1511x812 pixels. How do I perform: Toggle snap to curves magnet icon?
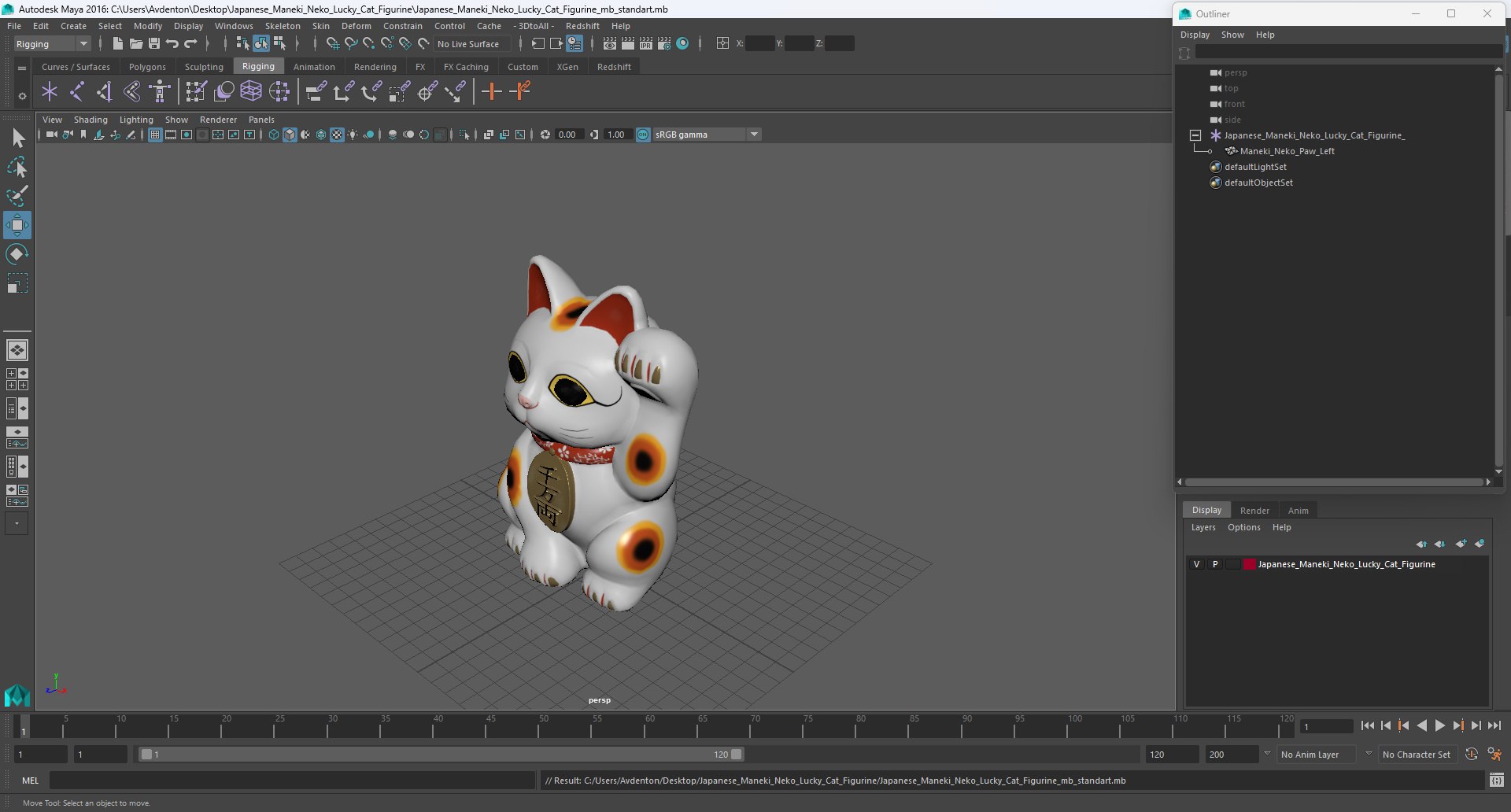[x=351, y=44]
